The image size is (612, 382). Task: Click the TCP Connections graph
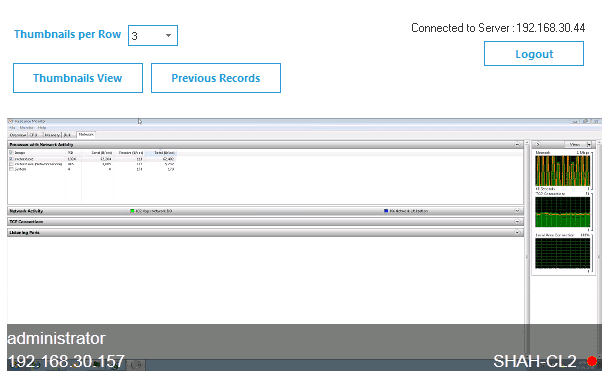(x=562, y=211)
